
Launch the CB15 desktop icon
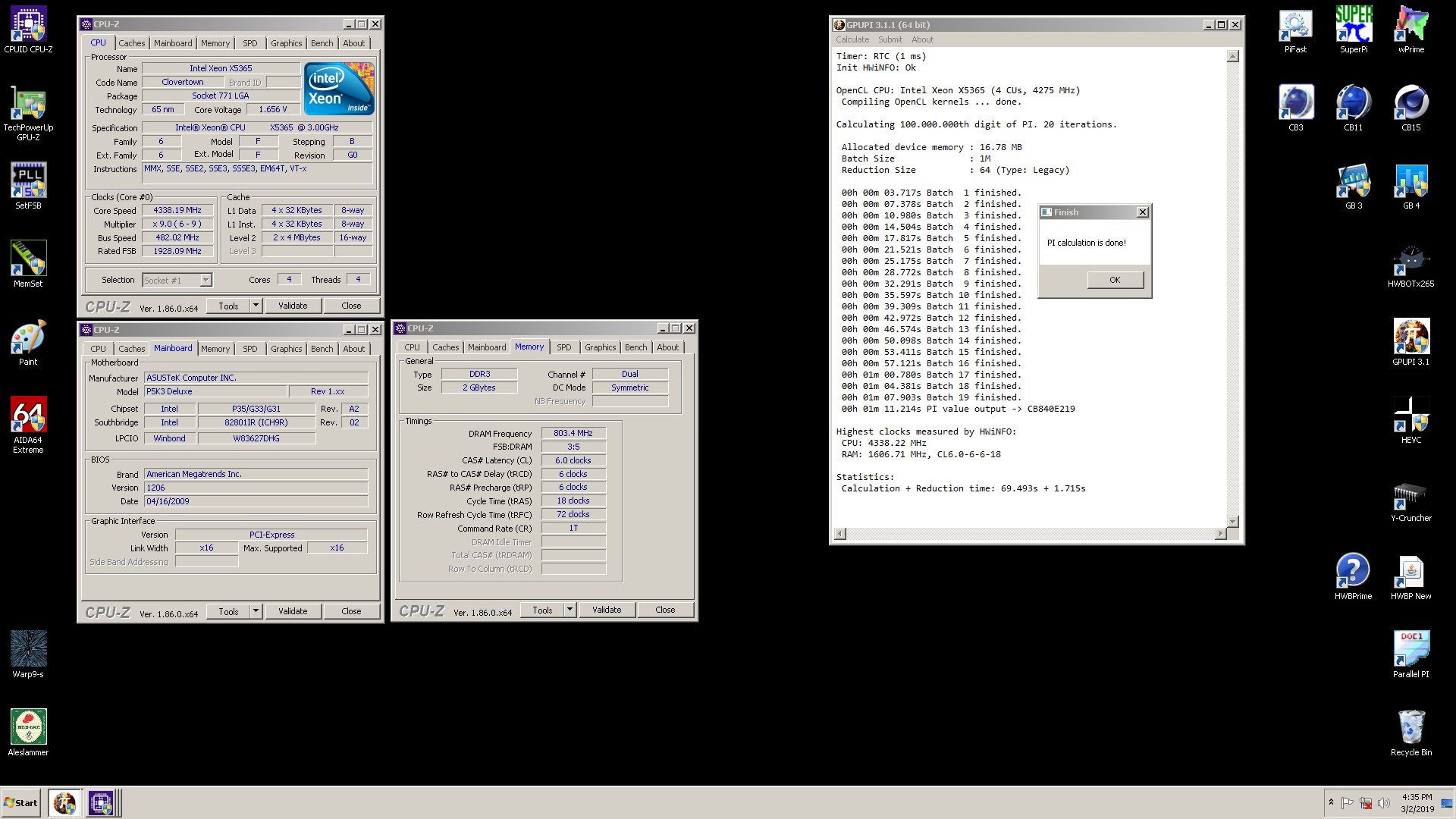(x=1411, y=108)
